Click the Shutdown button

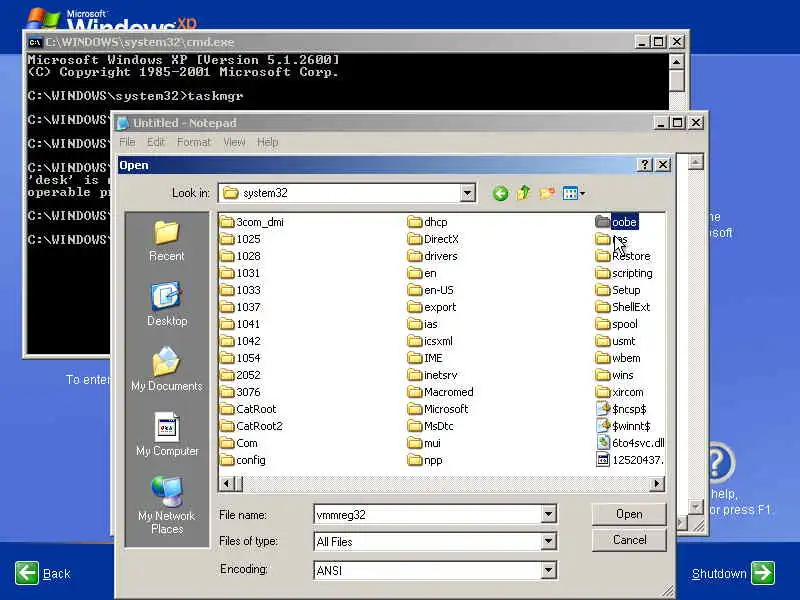(x=733, y=573)
